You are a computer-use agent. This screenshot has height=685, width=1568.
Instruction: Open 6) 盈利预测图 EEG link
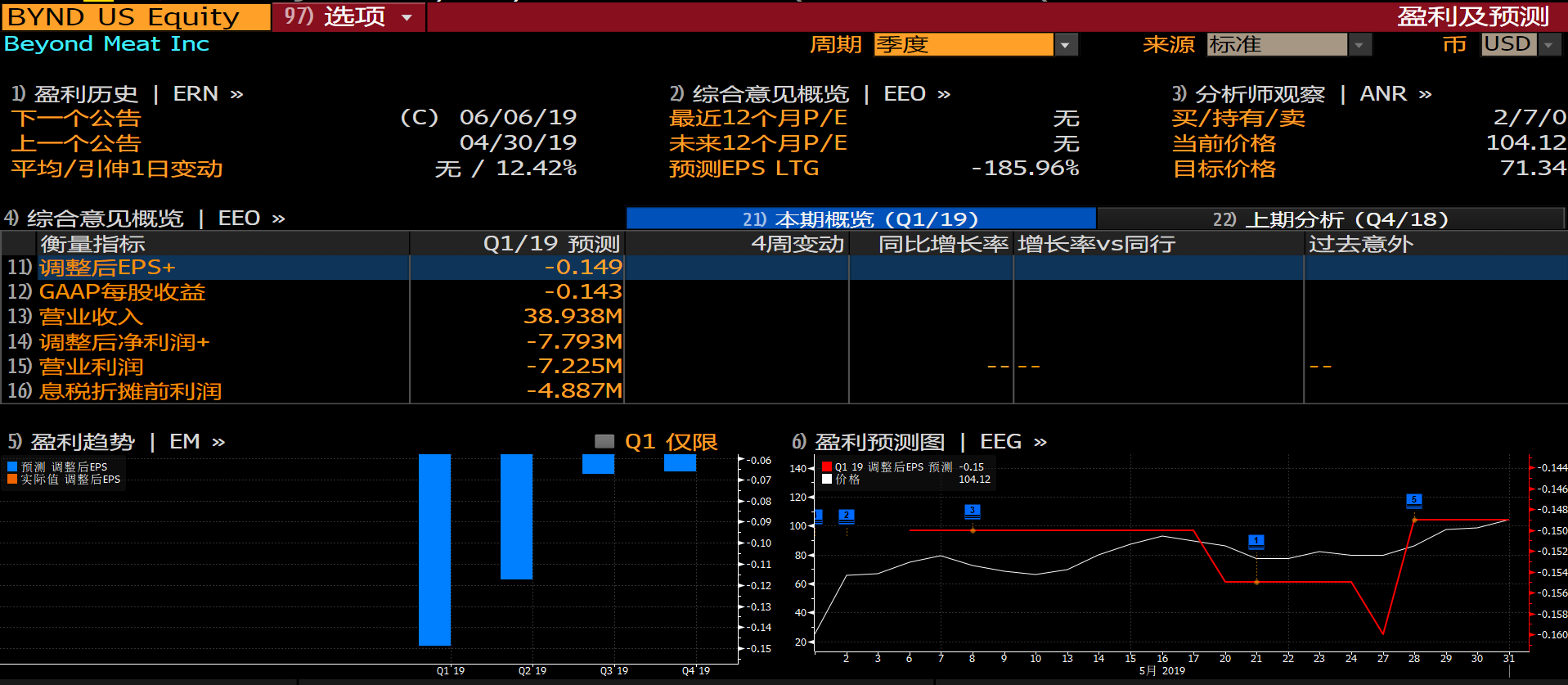919,442
